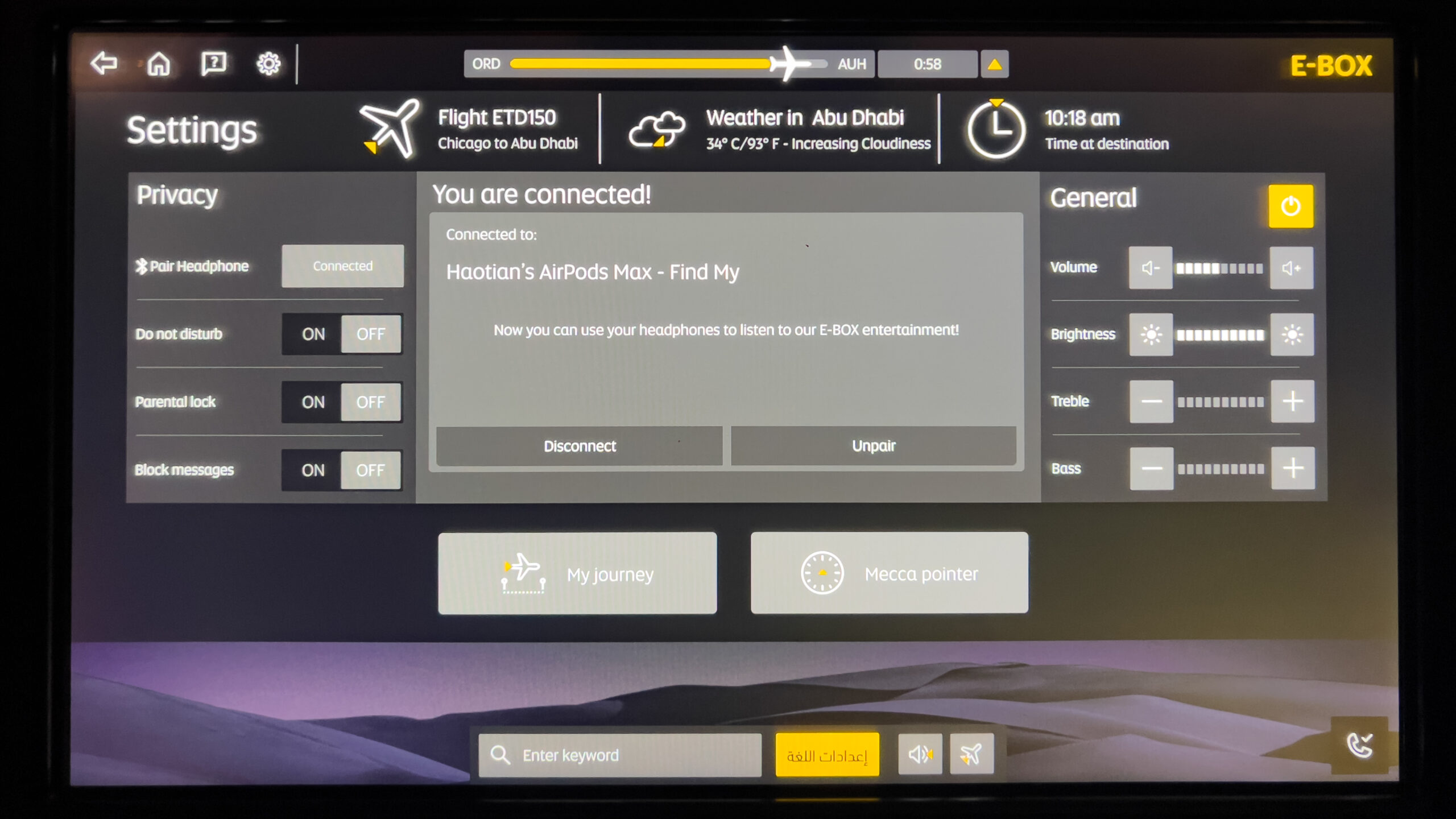Click the weather cloud icon
Screen dimensions: 1456x819
click(x=657, y=130)
